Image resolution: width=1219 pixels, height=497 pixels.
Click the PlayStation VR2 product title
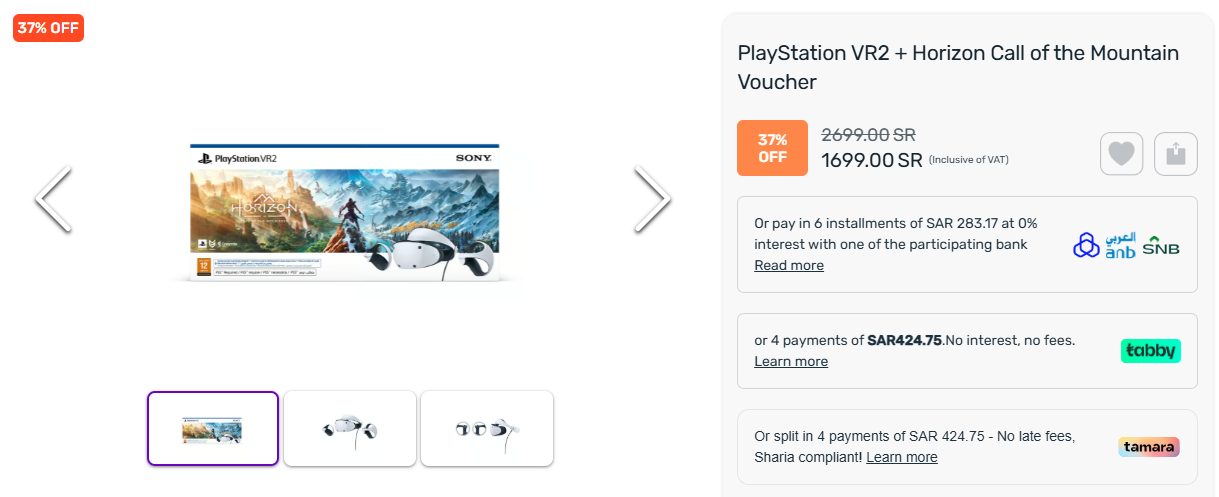[x=958, y=67]
